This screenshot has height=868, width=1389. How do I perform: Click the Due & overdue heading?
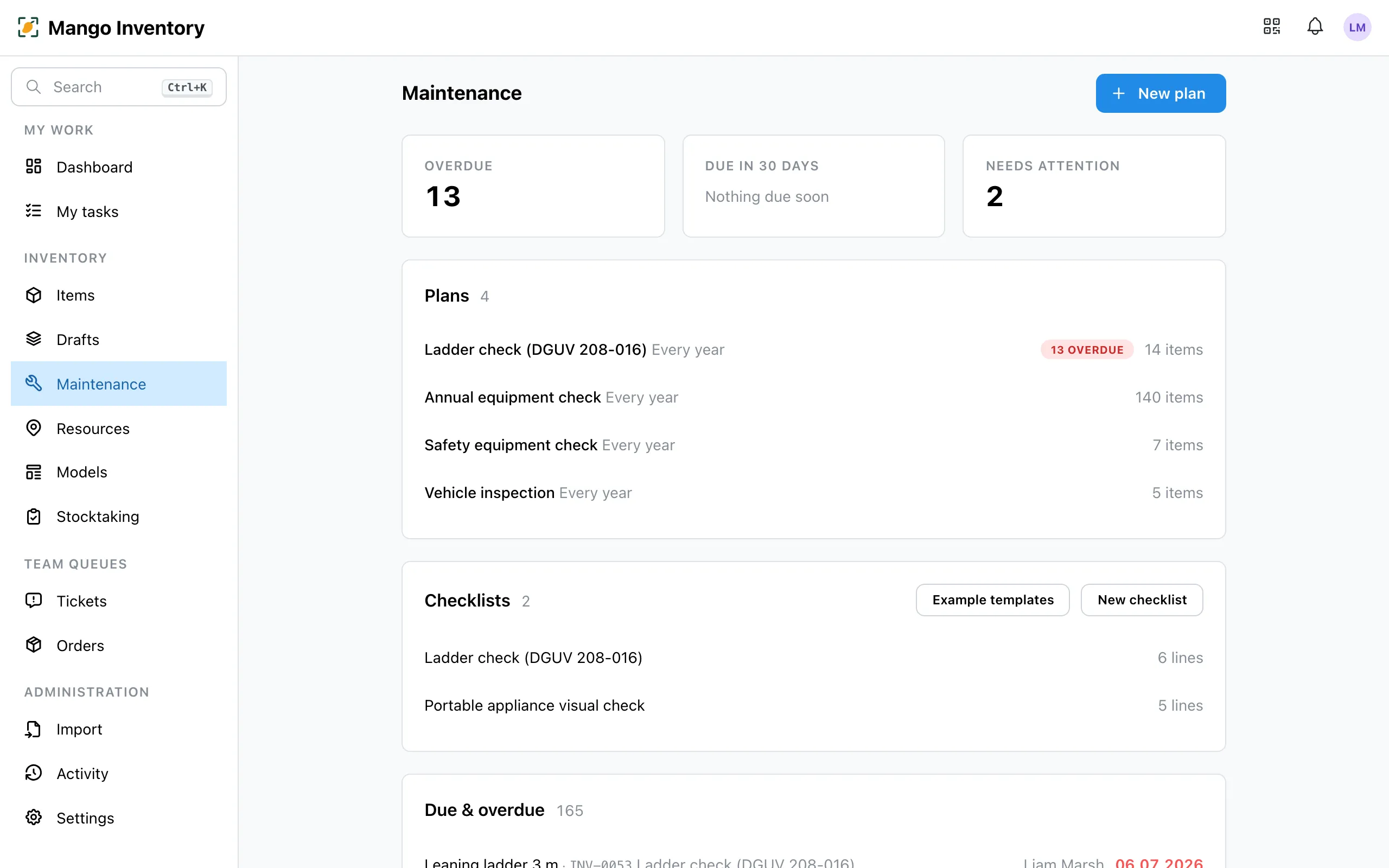[485, 810]
